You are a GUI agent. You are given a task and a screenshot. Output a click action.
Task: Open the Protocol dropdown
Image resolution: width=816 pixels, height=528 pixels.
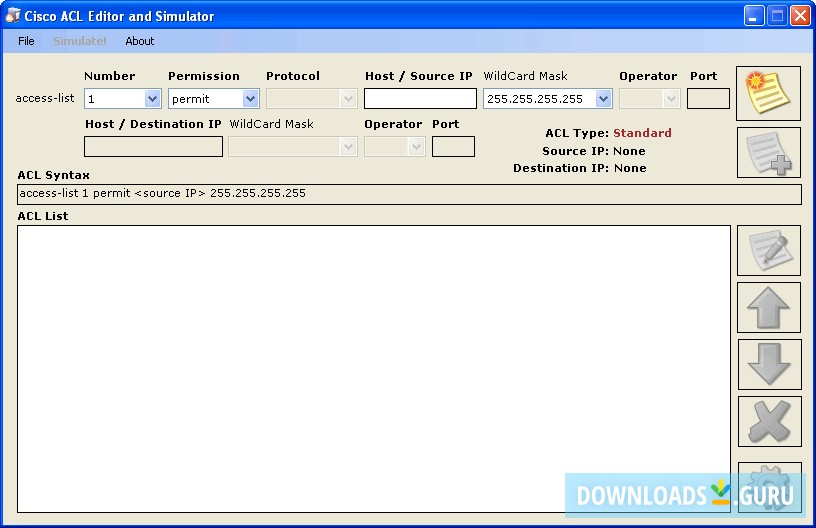click(348, 98)
